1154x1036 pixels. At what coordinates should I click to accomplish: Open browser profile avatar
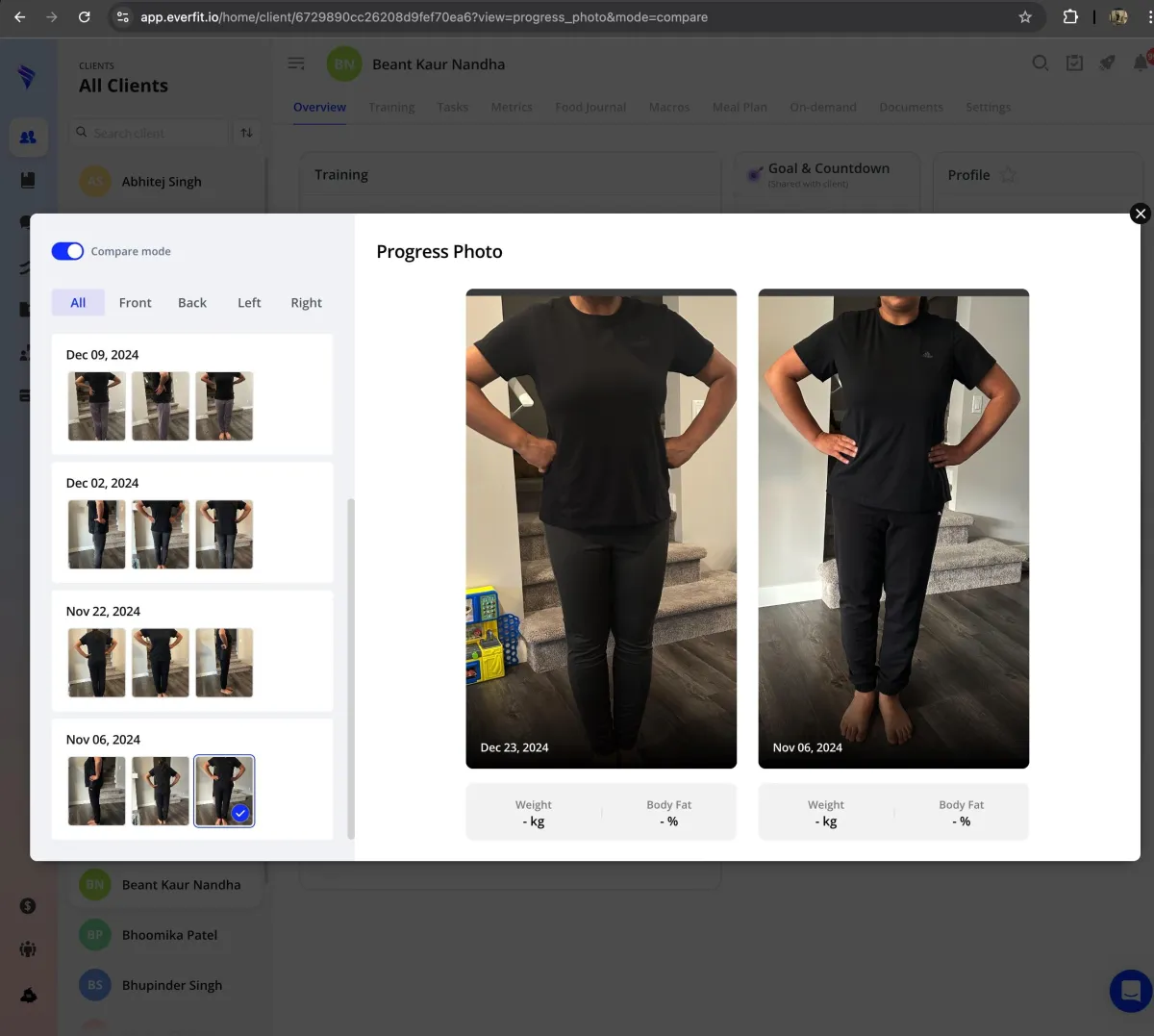(x=1118, y=17)
